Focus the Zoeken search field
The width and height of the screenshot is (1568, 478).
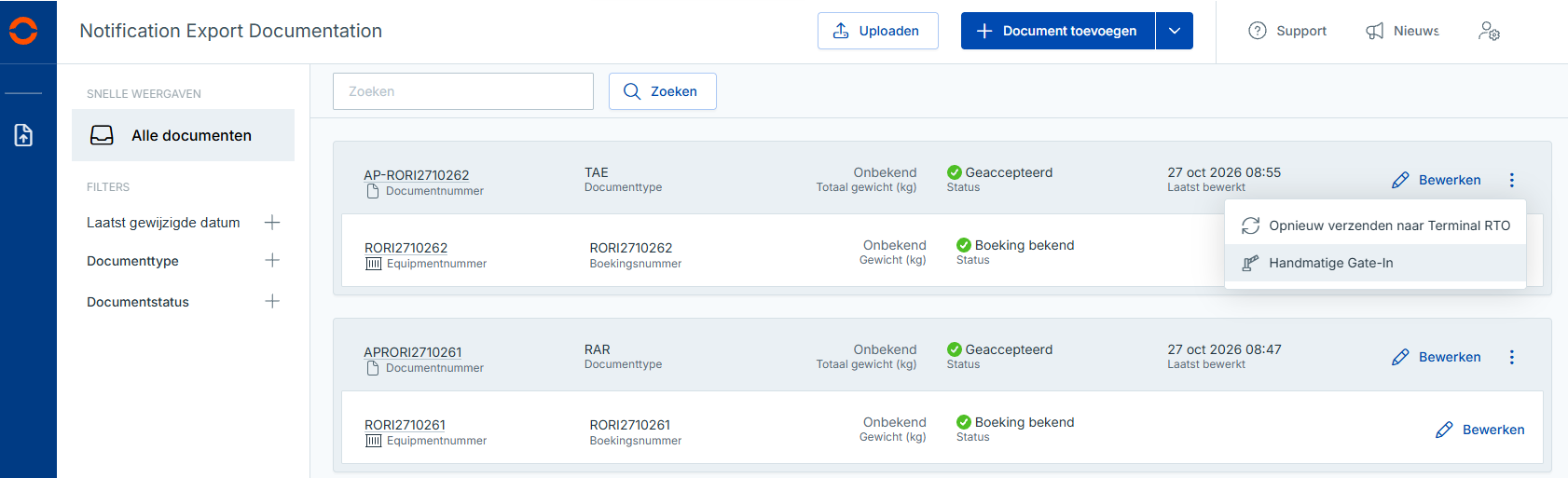click(x=463, y=91)
